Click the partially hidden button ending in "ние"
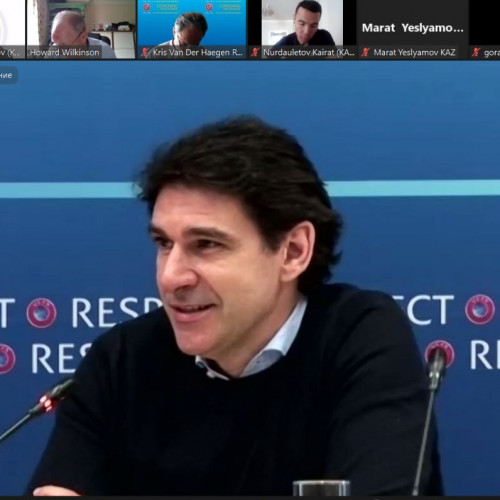Viewport: 500px width, 500px height. tap(7, 75)
